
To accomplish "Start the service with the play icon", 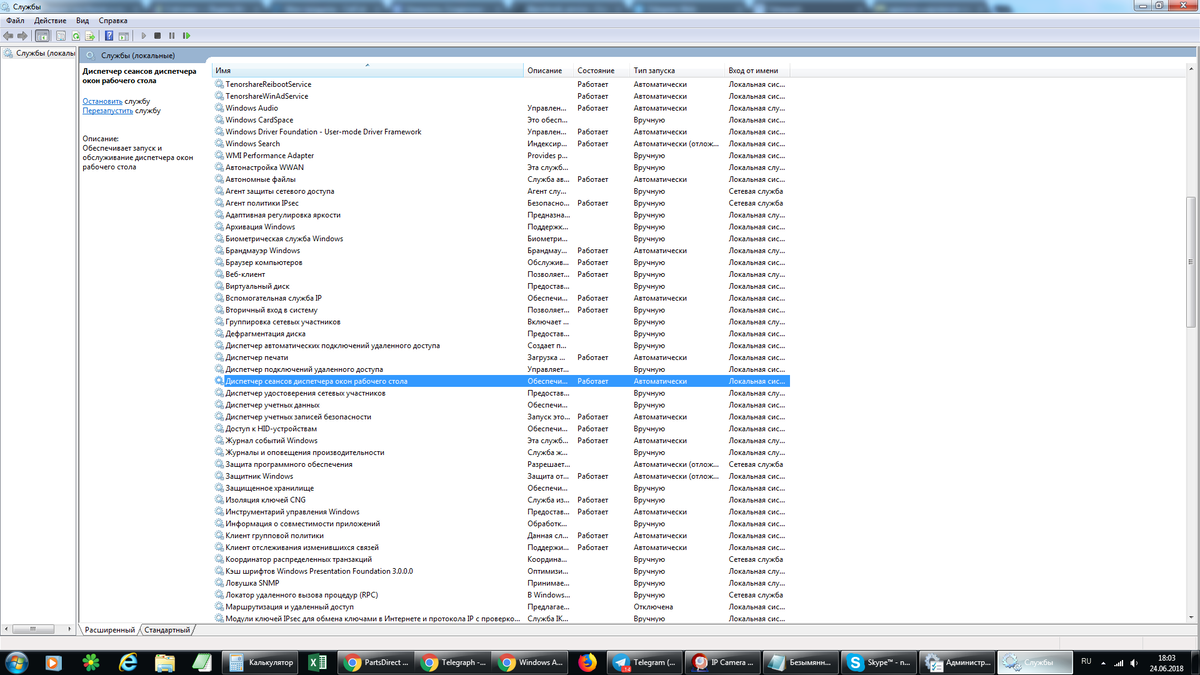I will (x=144, y=36).
